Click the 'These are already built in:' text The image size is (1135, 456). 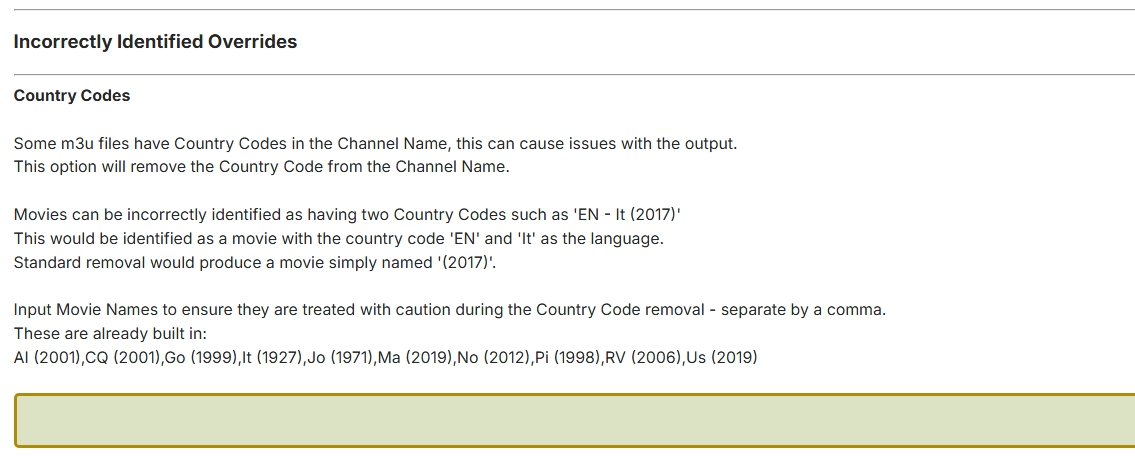point(110,333)
